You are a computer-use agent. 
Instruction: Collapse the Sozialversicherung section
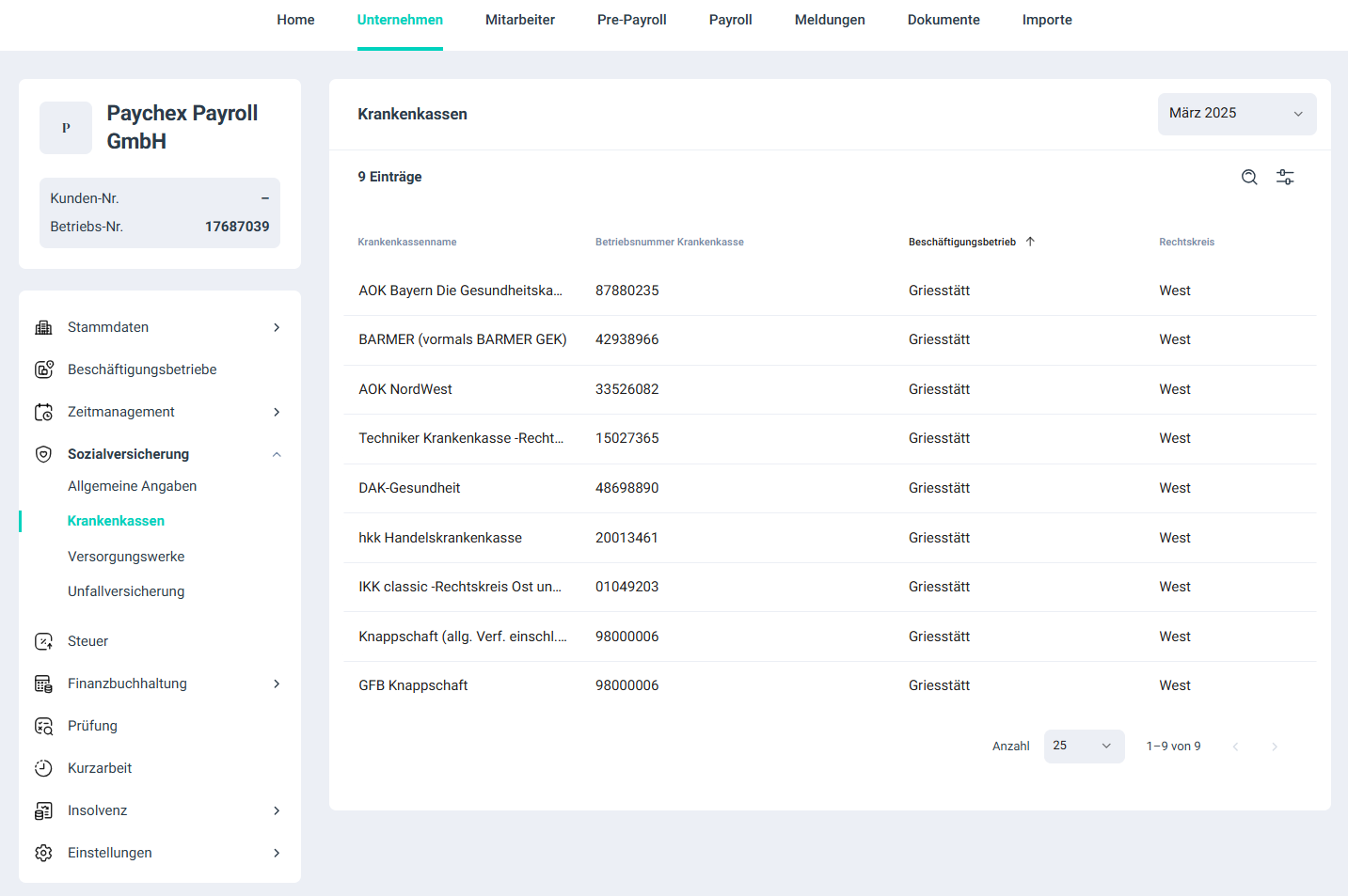(277, 454)
